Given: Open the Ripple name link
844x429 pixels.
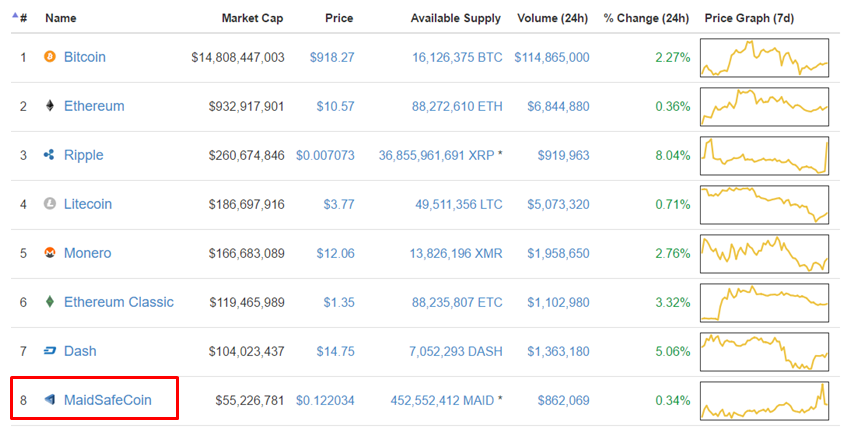Looking at the screenshot, I should (x=83, y=155).
